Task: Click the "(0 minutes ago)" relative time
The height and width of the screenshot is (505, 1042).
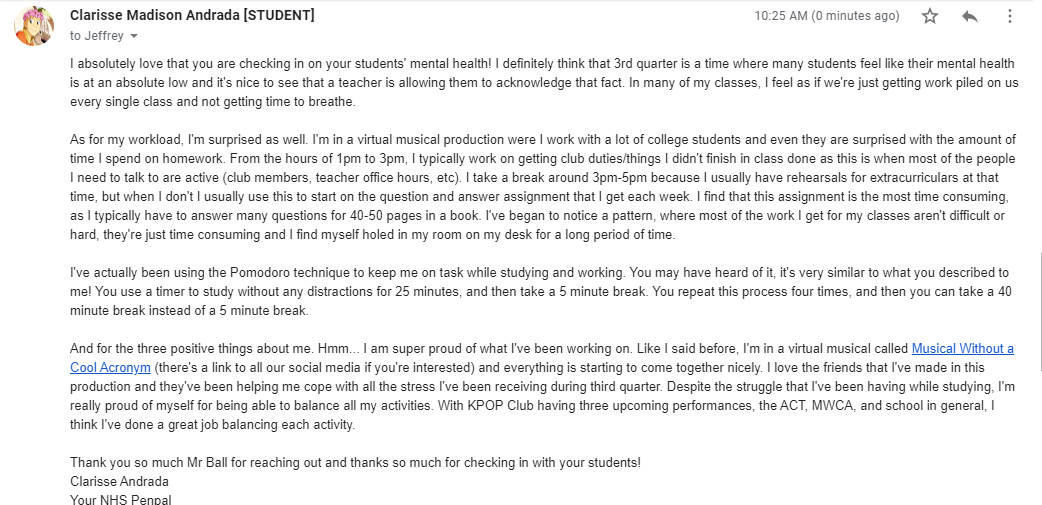Action: click(856, 16)
